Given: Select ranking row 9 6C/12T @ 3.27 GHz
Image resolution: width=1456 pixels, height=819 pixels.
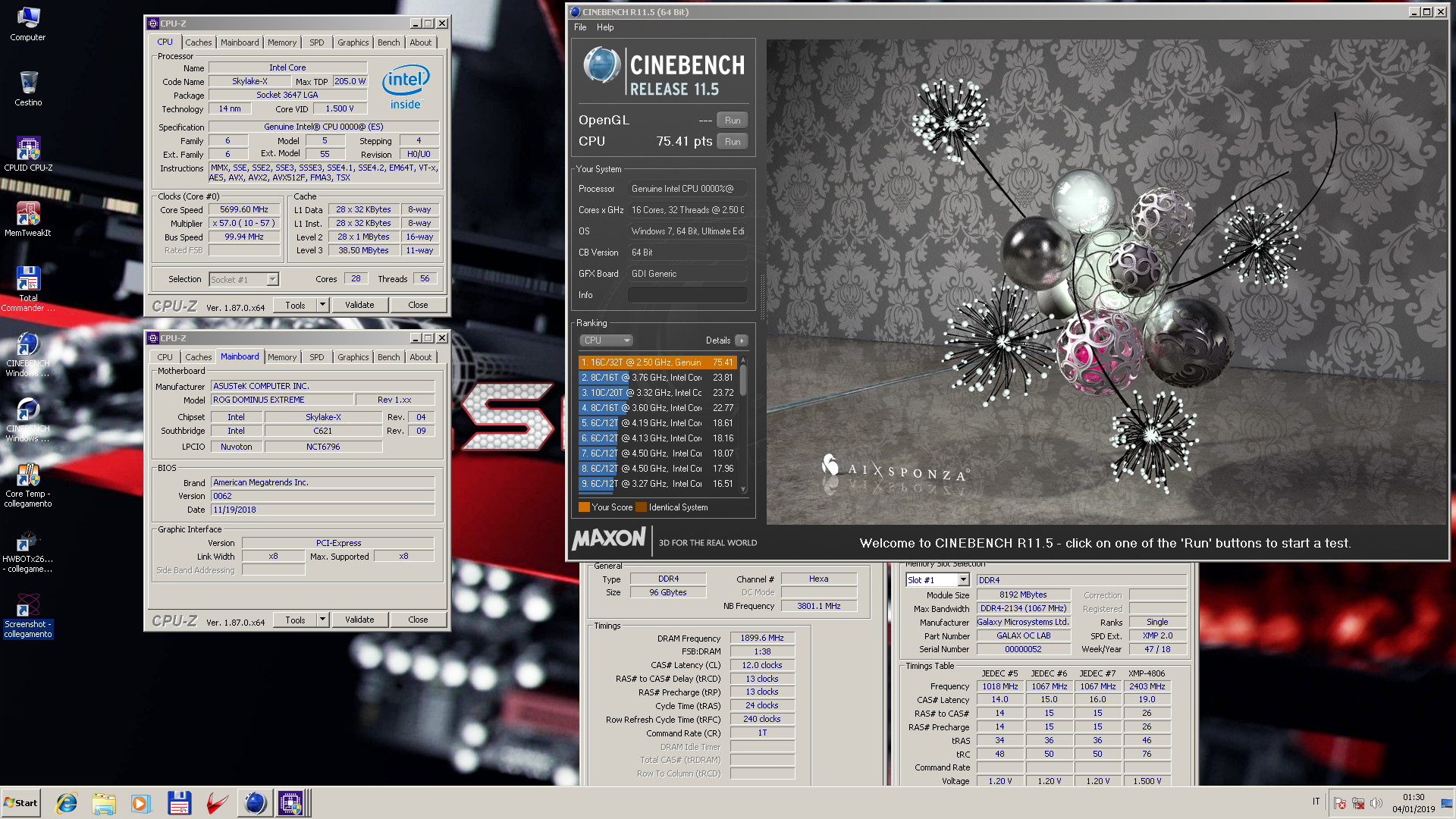Looking at the screenshot, I should pyautogui.click(x=657, y=484).
